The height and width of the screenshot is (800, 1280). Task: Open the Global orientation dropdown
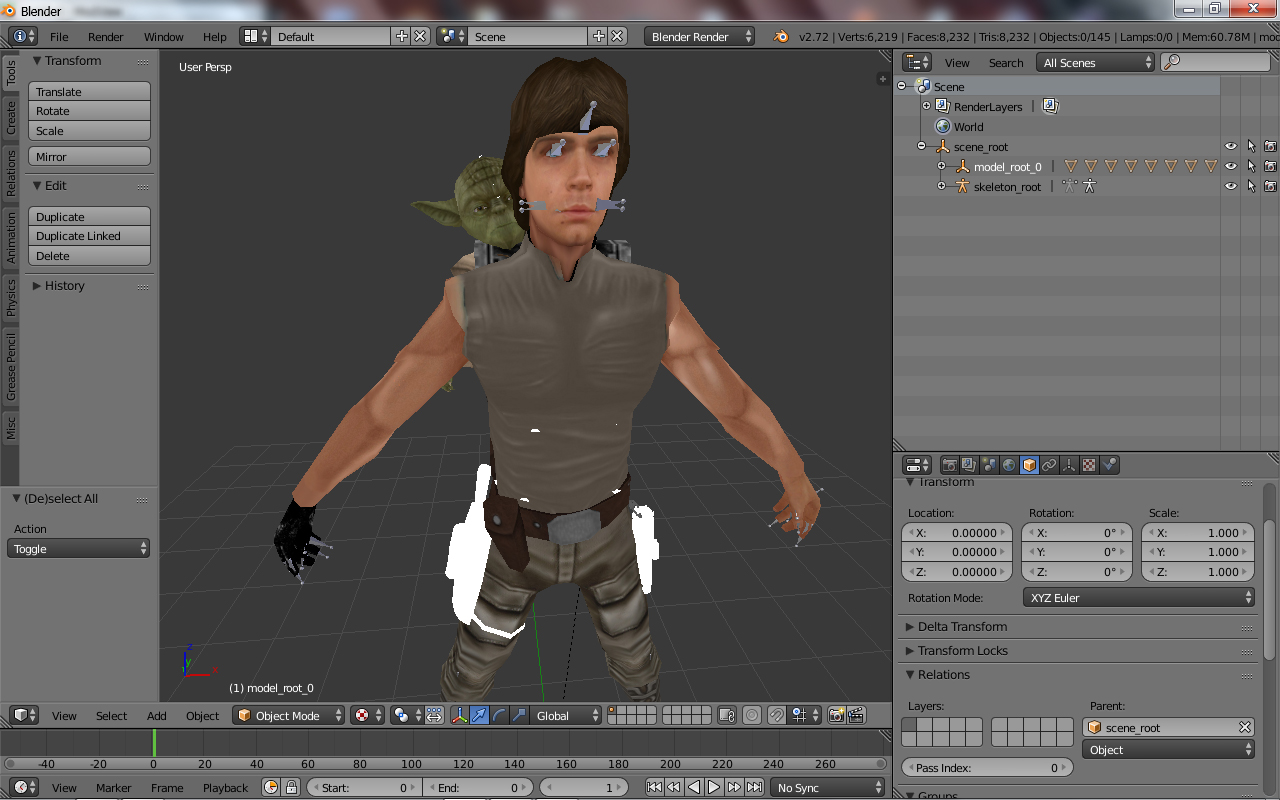[566, 715]
